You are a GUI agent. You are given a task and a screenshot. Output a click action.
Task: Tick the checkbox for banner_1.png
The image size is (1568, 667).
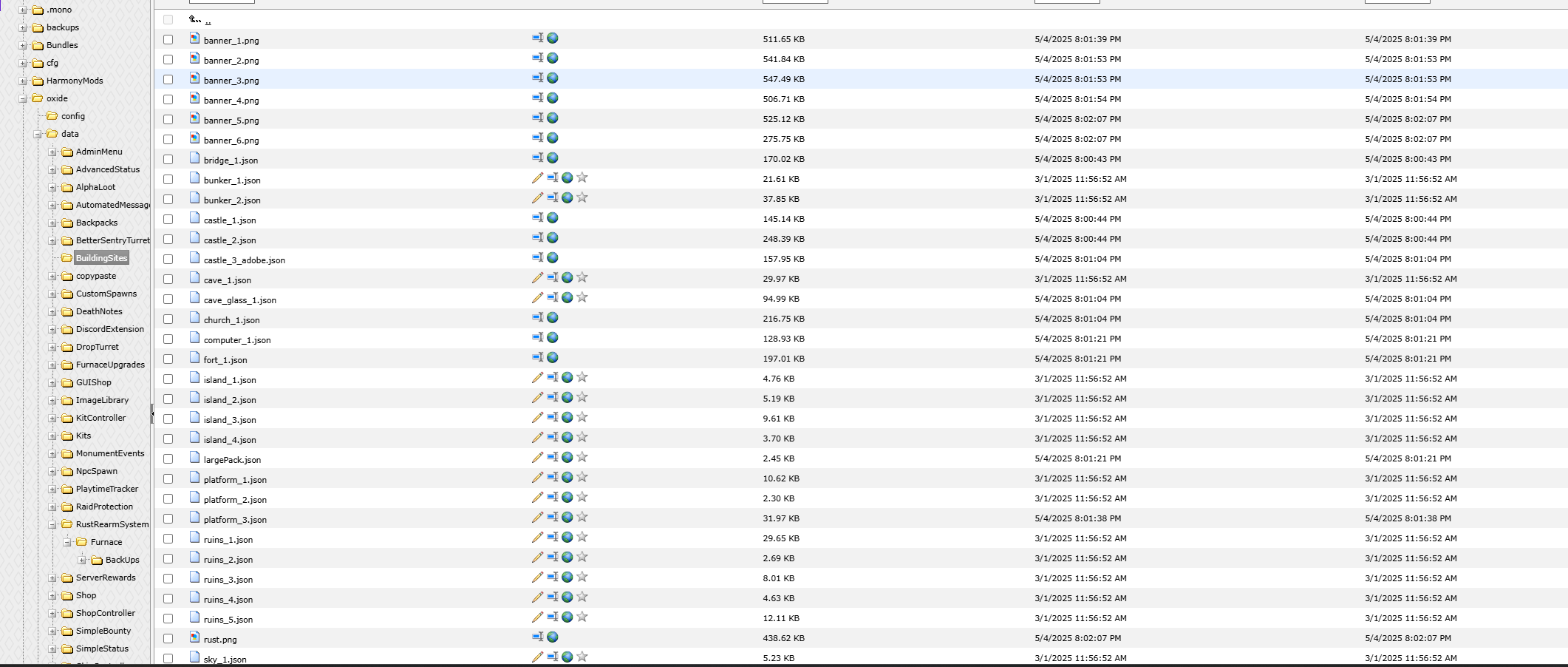coord(168,39)
